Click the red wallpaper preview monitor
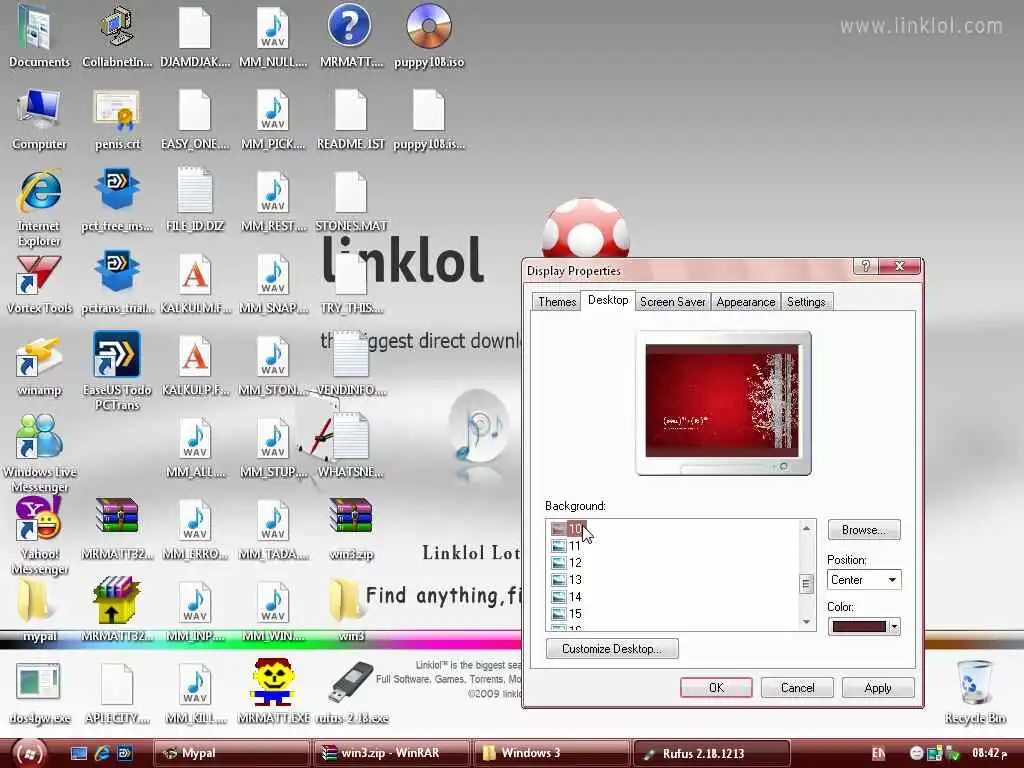The width and height of the screenshot is (1024, 768). click(x=723, y=402)
